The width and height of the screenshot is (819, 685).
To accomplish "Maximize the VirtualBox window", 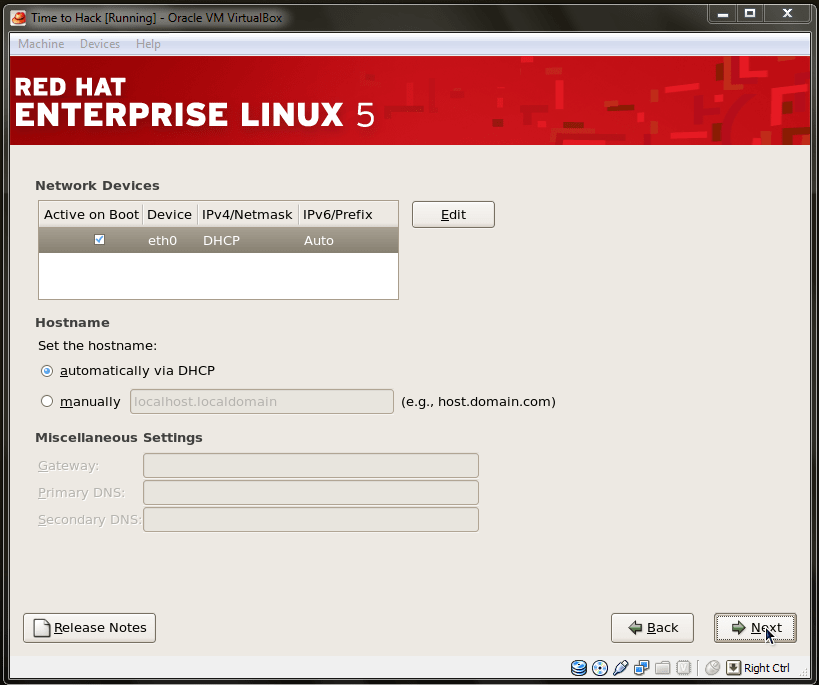I will point(750,14).
